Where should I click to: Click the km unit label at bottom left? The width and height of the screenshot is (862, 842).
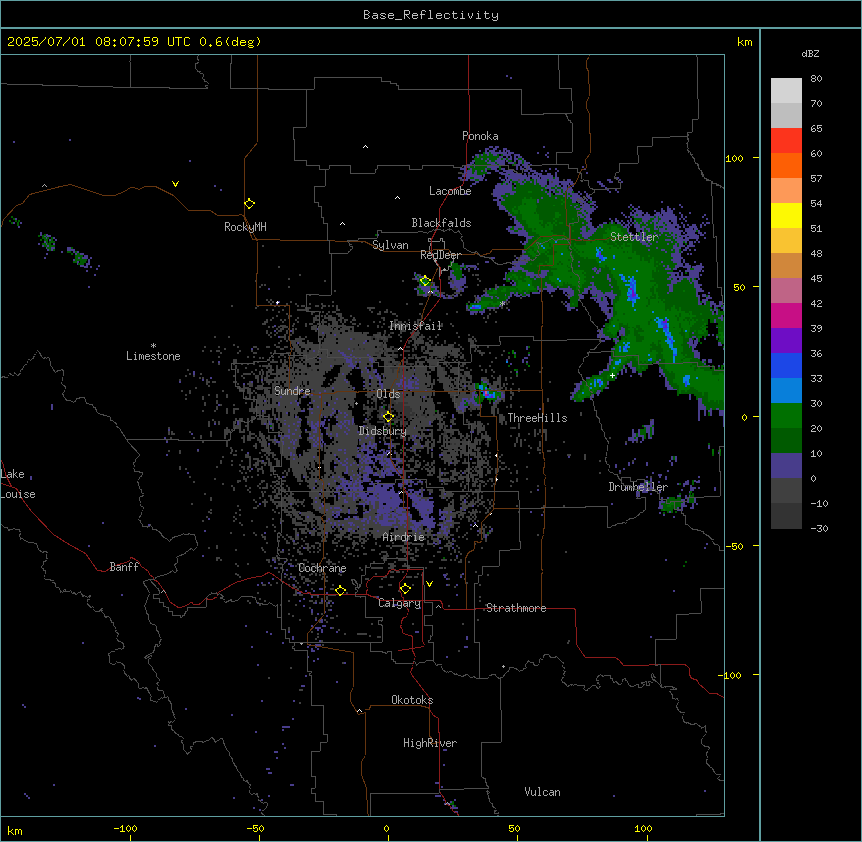coord(15,830)
